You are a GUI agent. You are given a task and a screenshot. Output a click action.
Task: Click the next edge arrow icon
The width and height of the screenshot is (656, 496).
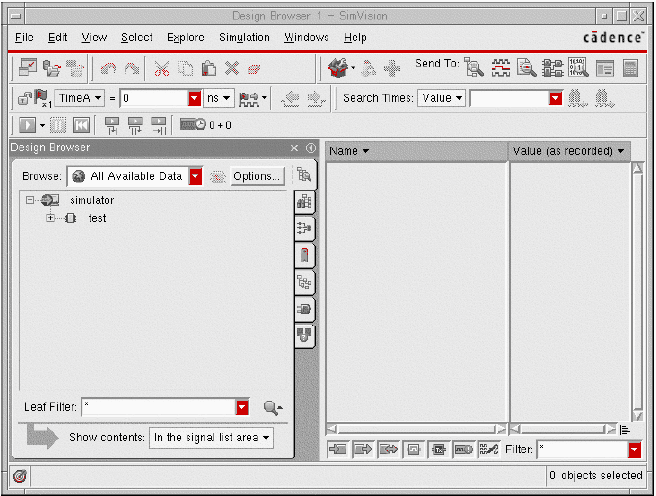pos(316,99)
